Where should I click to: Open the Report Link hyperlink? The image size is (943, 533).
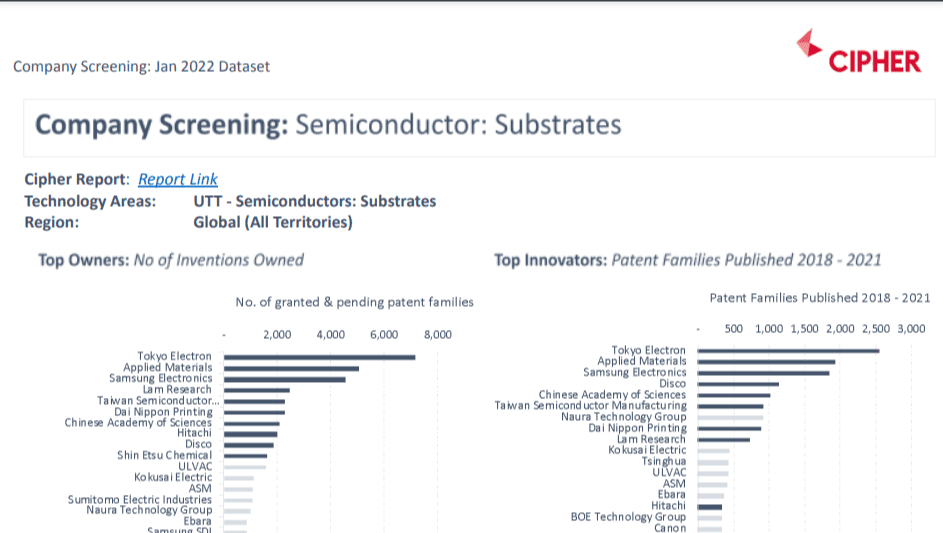(178, 180)
